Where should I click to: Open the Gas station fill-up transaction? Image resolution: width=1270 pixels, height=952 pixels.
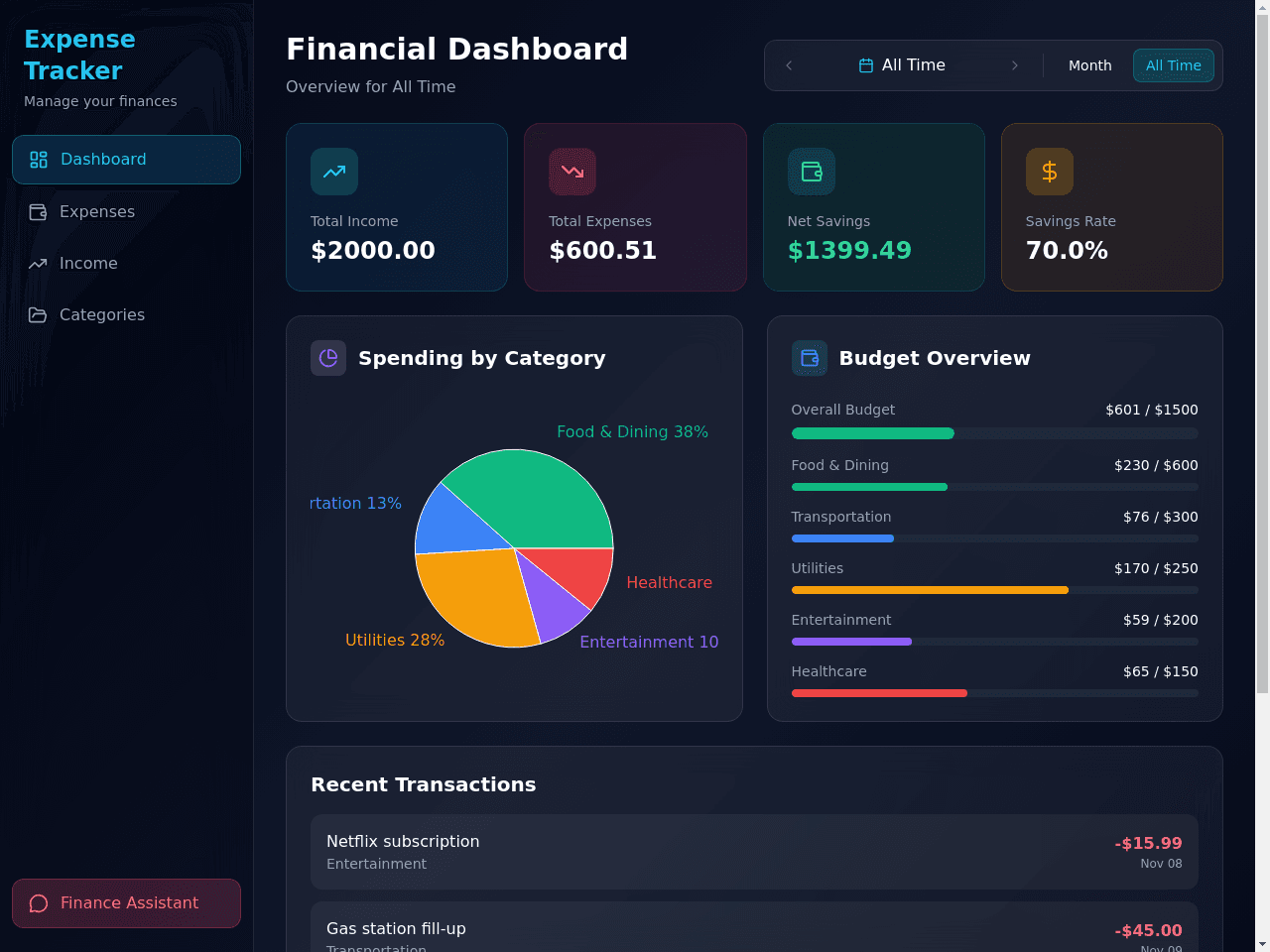(754, 927)
